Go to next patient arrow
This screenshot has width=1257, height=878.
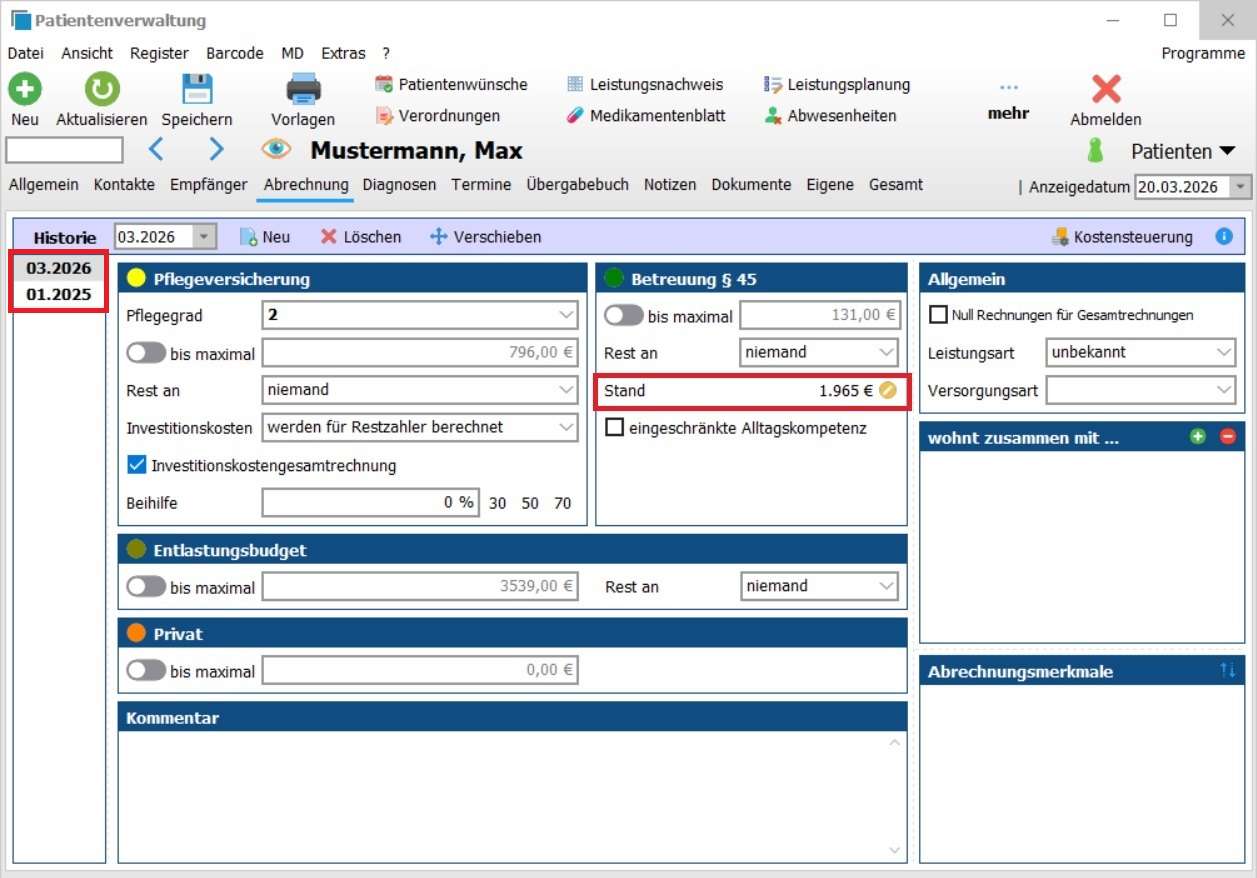(216, 150)
